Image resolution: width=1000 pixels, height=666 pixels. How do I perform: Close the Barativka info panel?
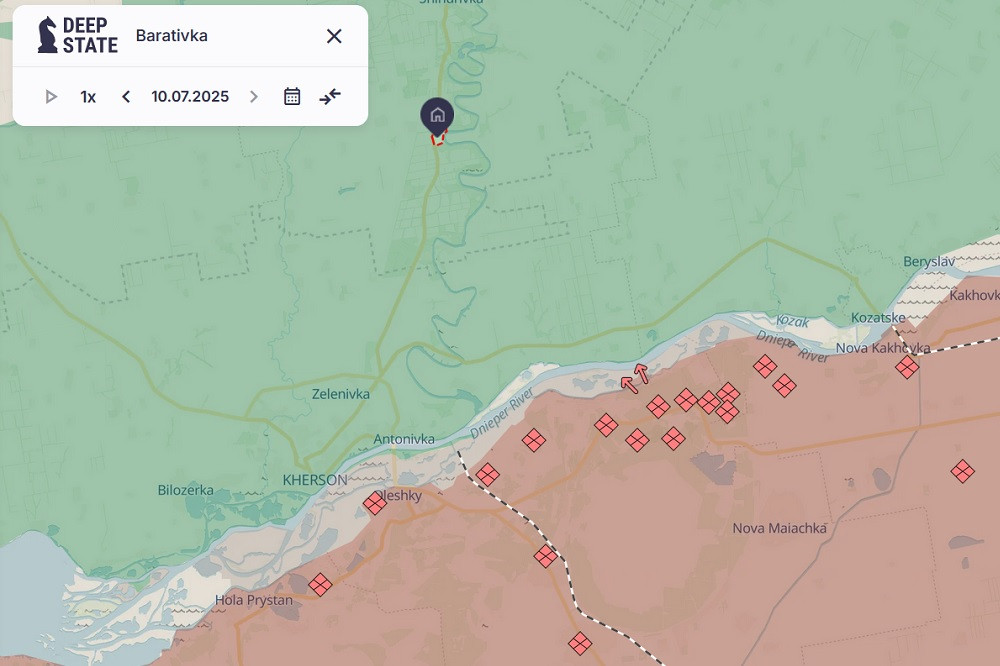click(334, 36)
